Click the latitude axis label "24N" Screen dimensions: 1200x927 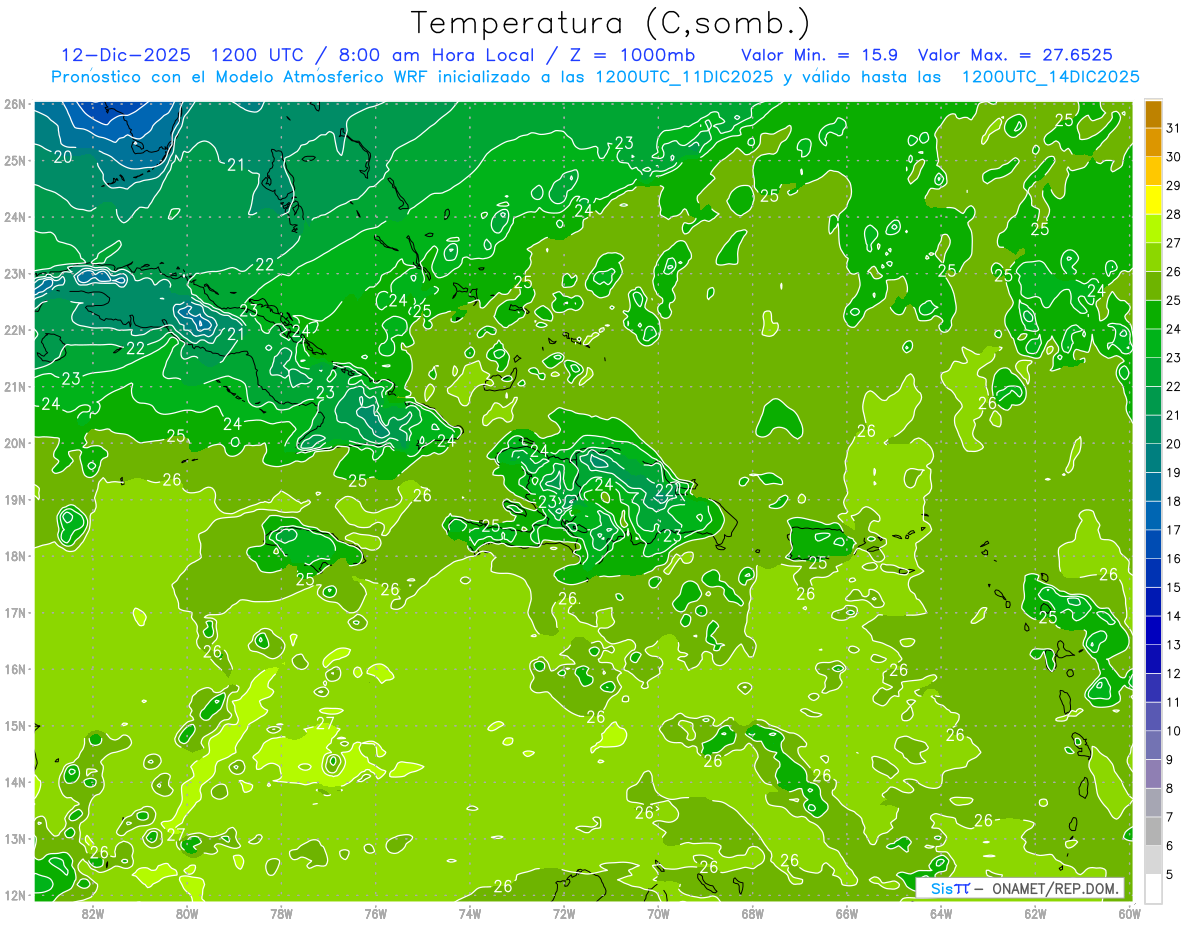pyautogui.click(x=15, y=217)
